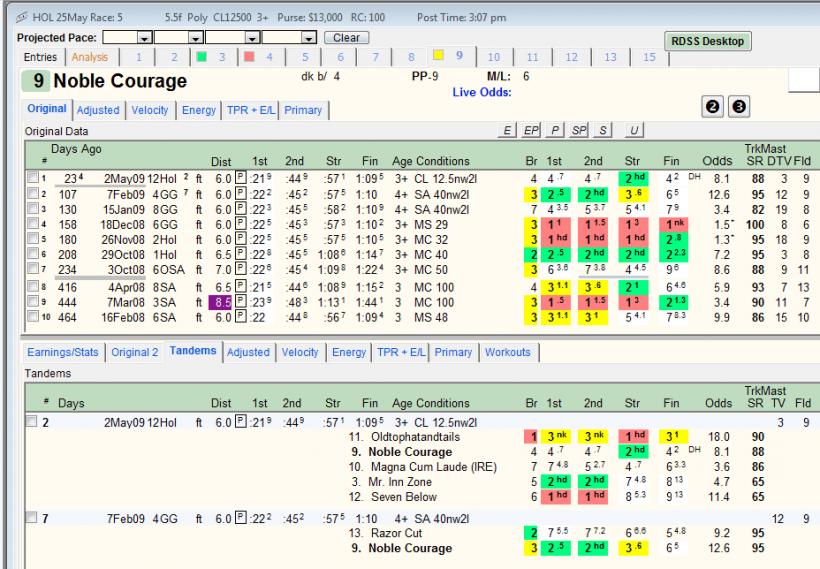Switch to Earnings/Stats tab in the lower panel

[x=63, y=352]
